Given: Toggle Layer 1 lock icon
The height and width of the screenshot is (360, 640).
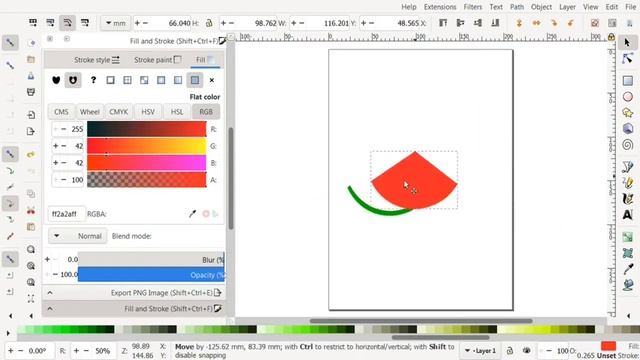Looking at the screenshot, I should click(x=509, y=350).
